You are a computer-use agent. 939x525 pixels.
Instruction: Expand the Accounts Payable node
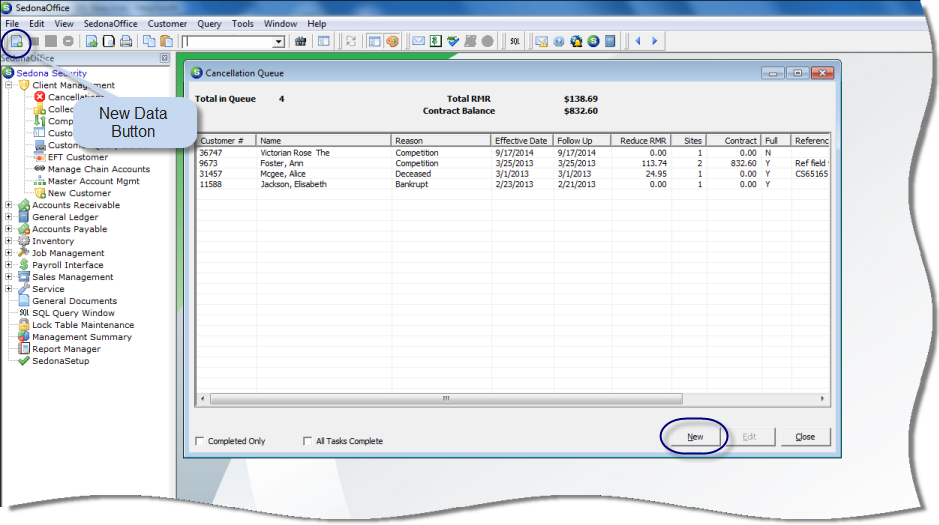click(x=8, y=229)
